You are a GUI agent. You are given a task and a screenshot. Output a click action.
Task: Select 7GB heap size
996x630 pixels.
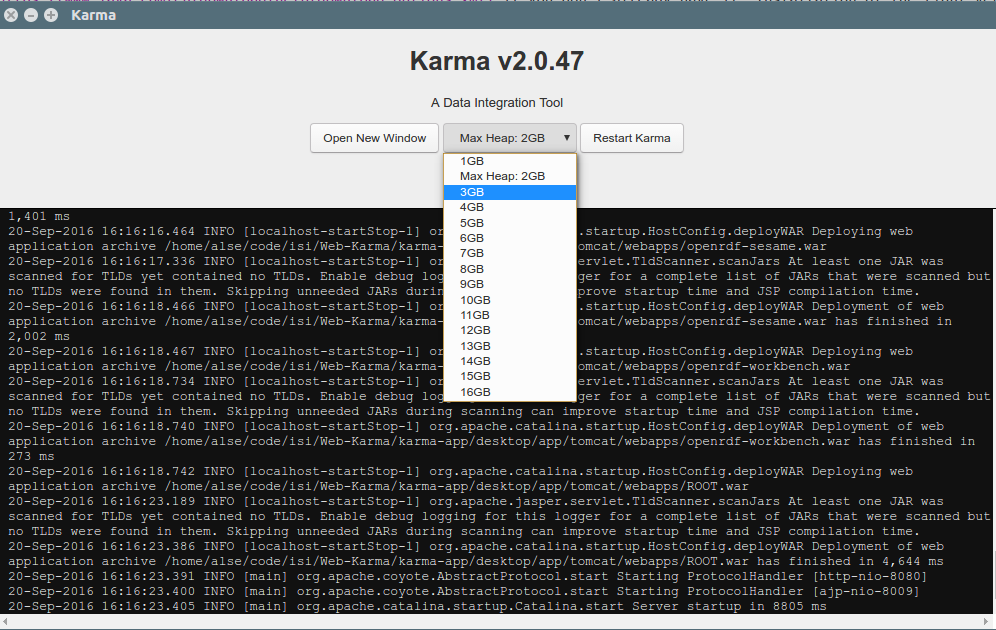click(x=509, y=253)
